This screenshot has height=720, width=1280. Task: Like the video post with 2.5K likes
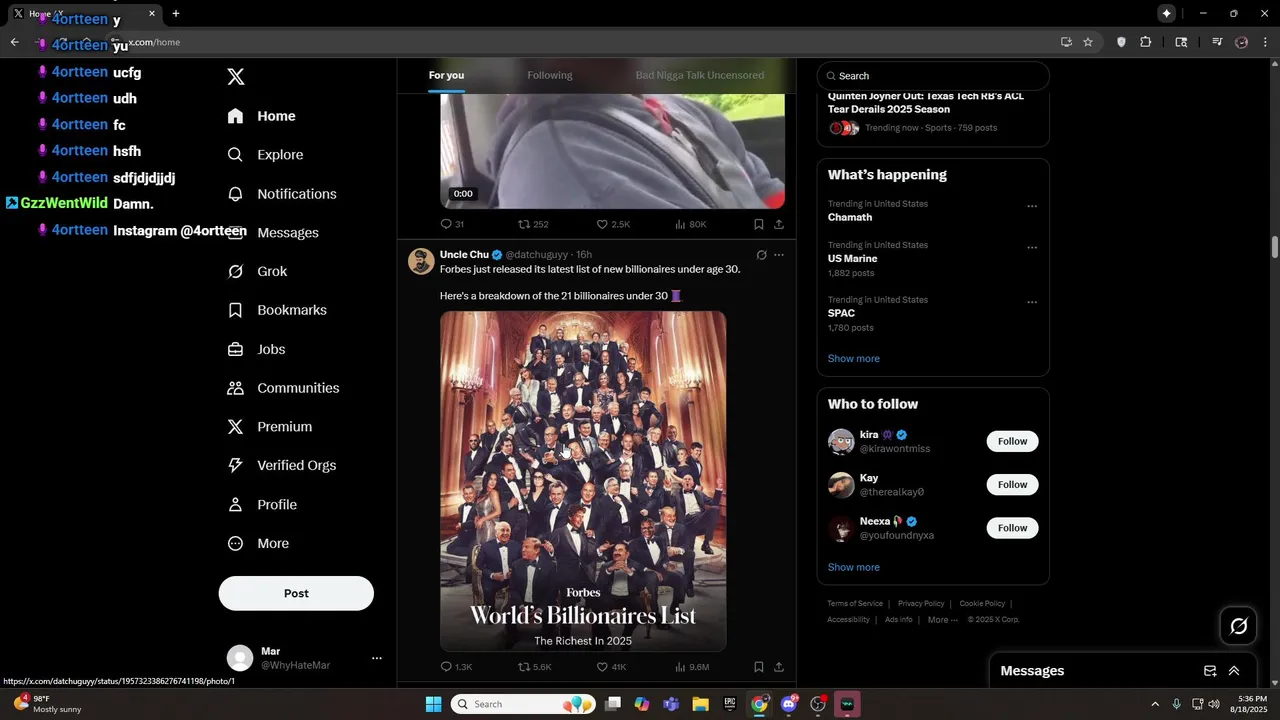613,224
